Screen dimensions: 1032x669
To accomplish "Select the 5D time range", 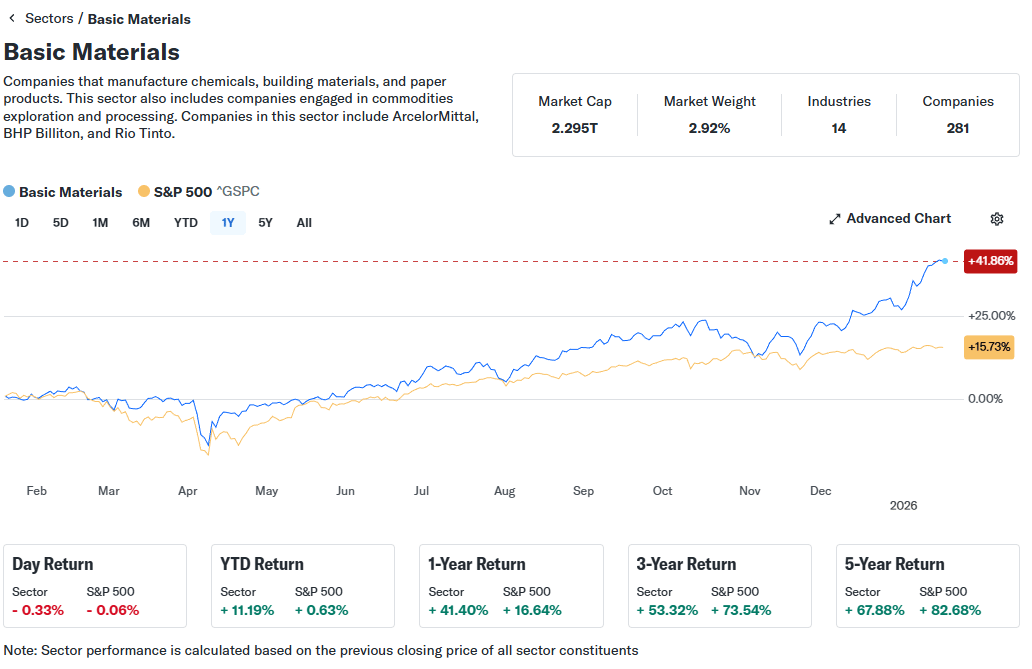I will coord(61,223).
